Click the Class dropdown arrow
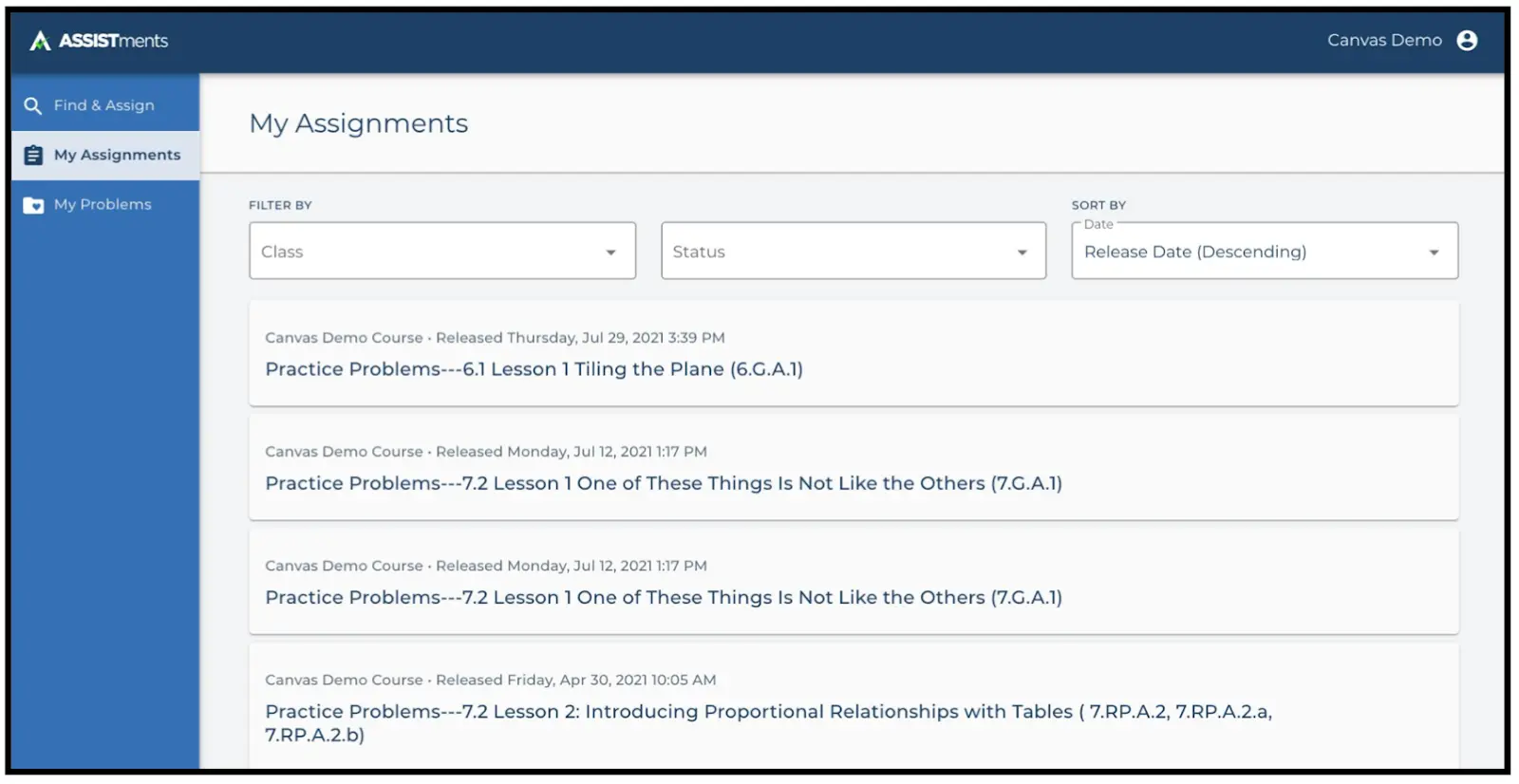This screenshot has height=784, width=1519. (x=610, y=251)
